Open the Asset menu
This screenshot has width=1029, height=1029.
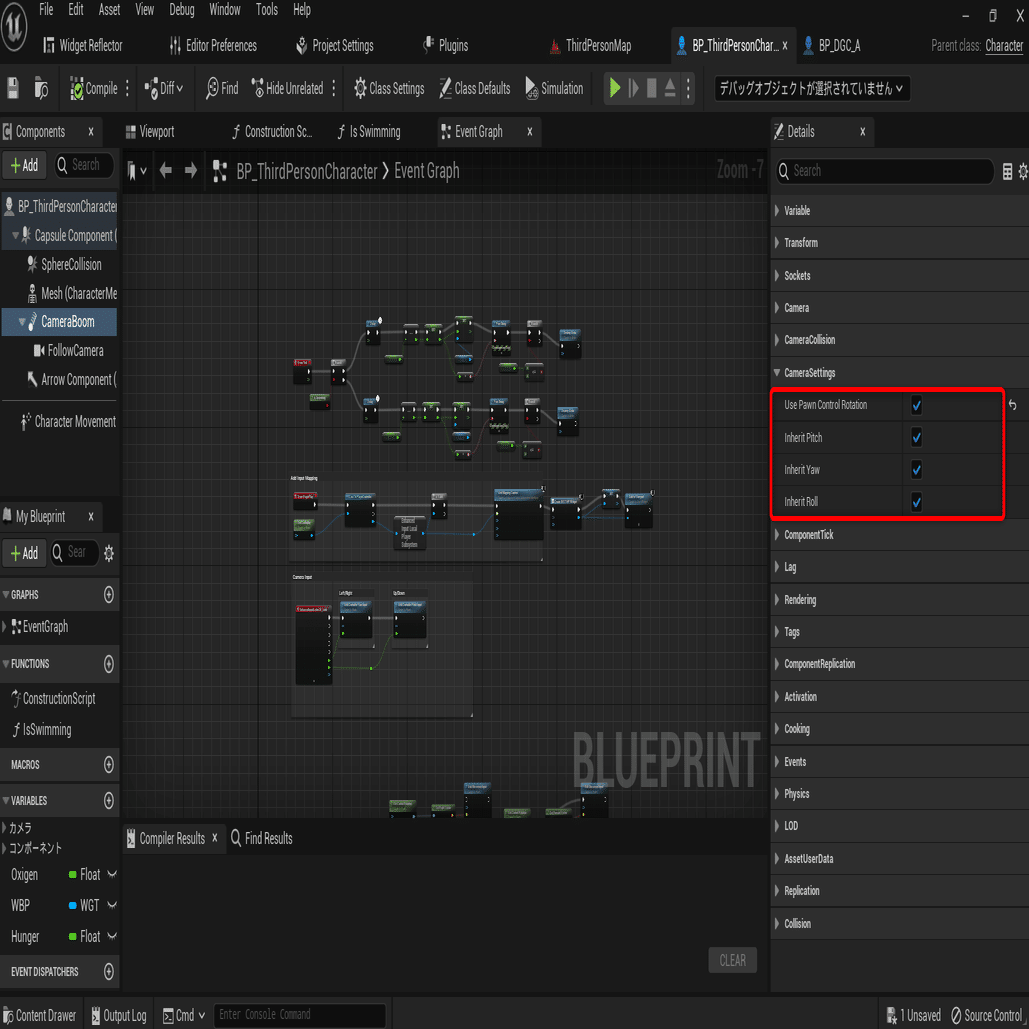tap(109, 10)
